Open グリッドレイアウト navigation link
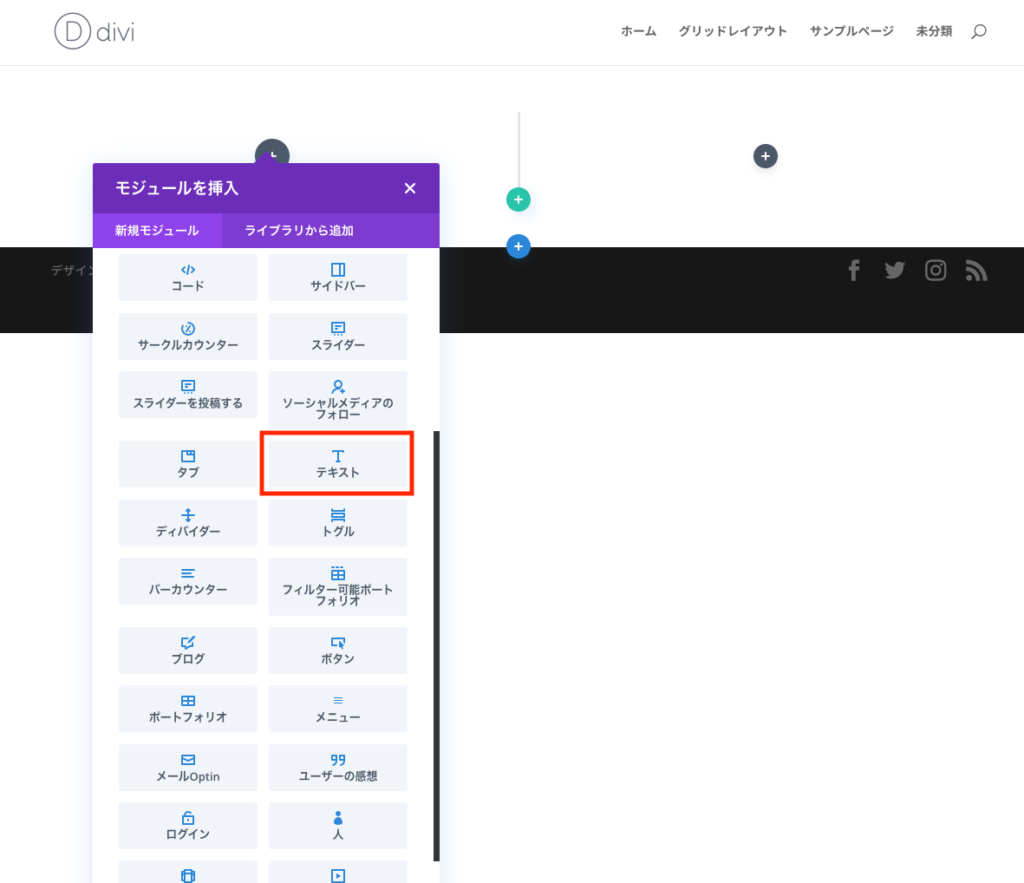This screenshot has width=1024, height=883. point(732,31)
